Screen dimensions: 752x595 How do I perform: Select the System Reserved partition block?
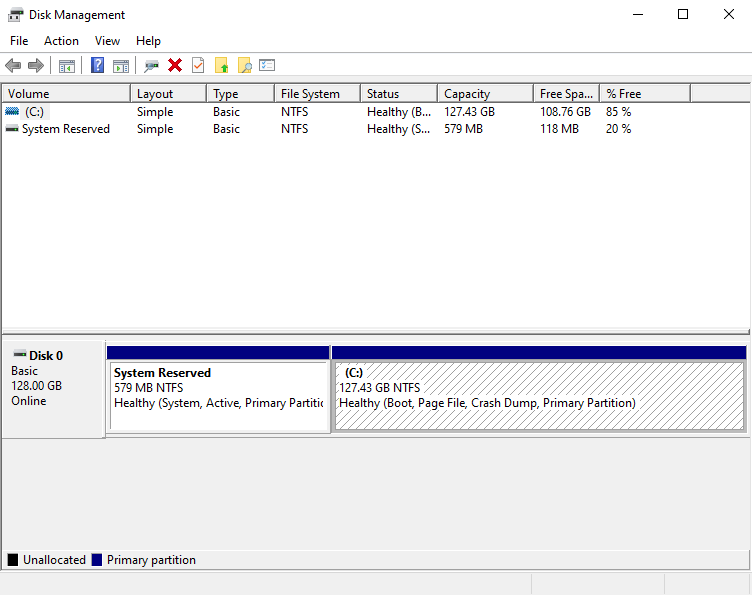click(x=218, y=396)
